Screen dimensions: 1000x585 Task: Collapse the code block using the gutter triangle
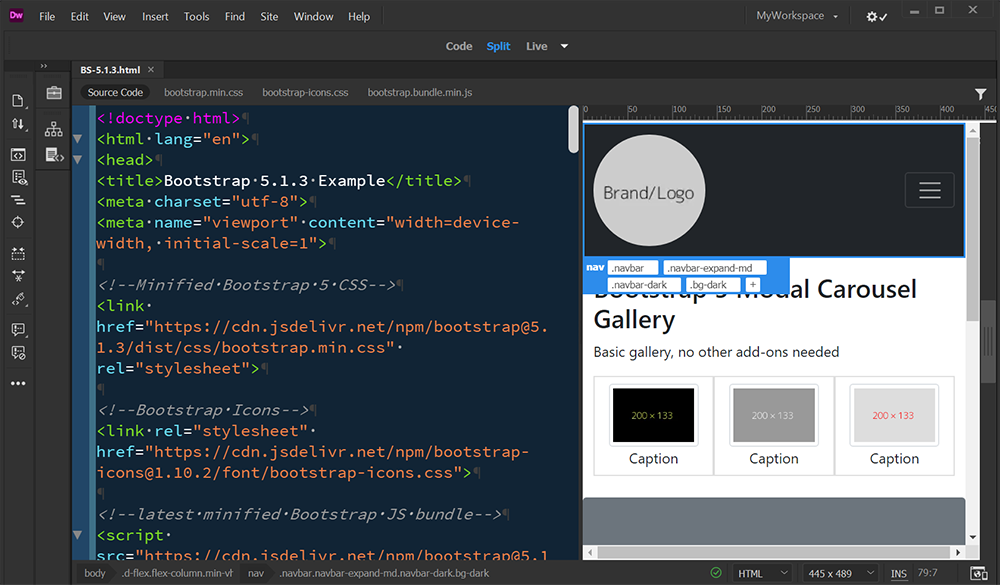point(78,139)
